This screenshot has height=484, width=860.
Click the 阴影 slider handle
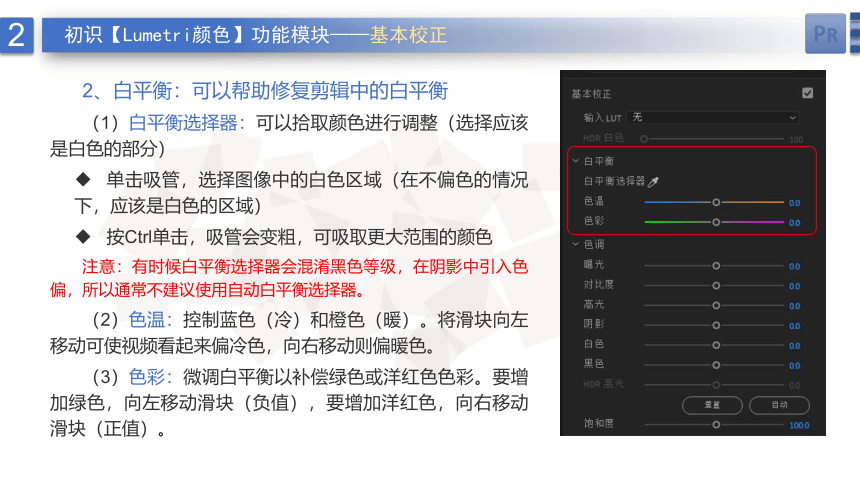coord(716,325)
